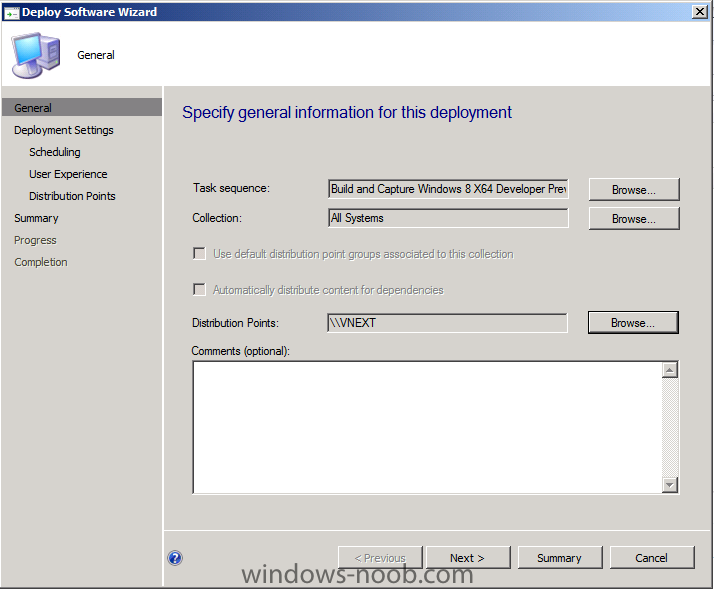
Task: Click comments scrollbar up arrow
Action: pyautogui.click(x=669, y=370)
